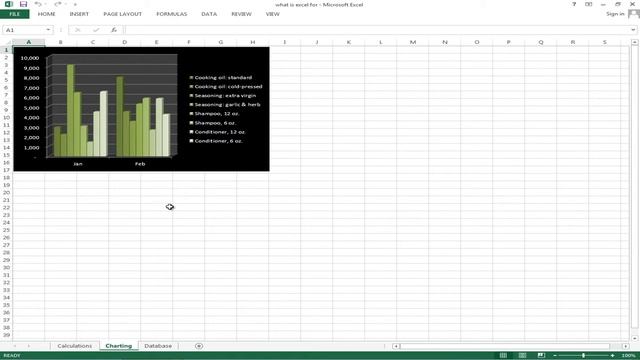Open the DATA ribbon tab

(x=209, y=14)
